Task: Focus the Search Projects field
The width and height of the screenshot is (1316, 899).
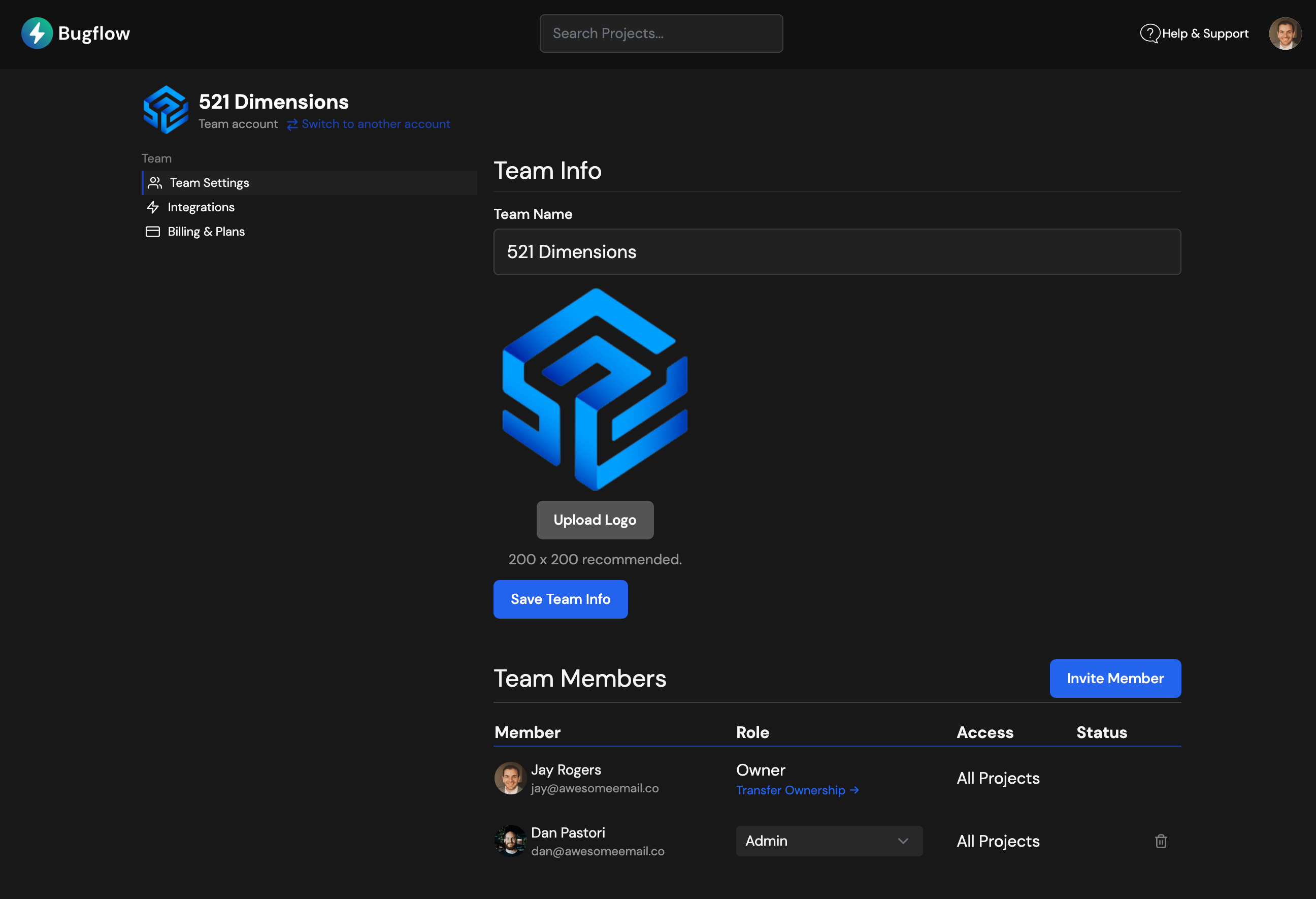Action: pos(662,34)
